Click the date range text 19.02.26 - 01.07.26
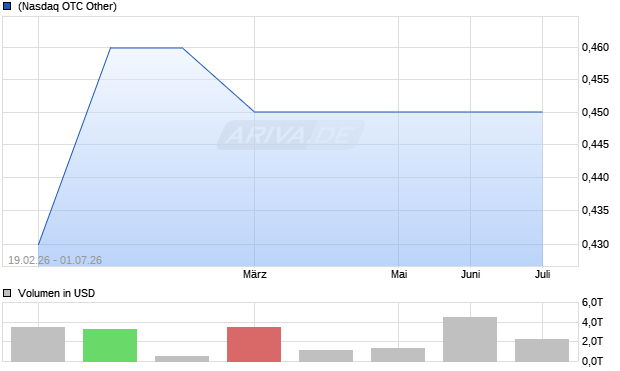The height and width of the screenshot is (371, 620). [55, 260]
